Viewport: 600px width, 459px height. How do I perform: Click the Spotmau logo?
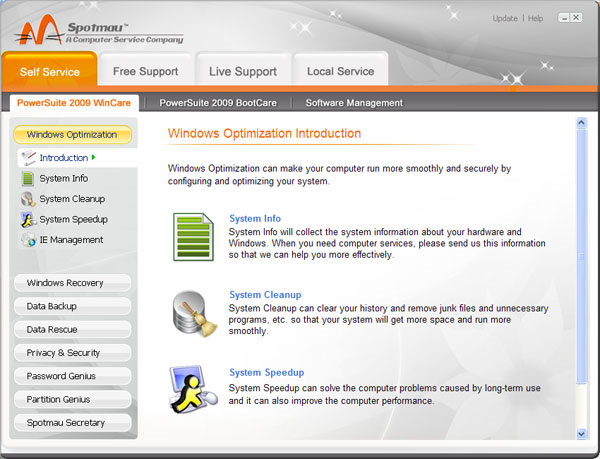pyautogui.click(x=99, y=31)
